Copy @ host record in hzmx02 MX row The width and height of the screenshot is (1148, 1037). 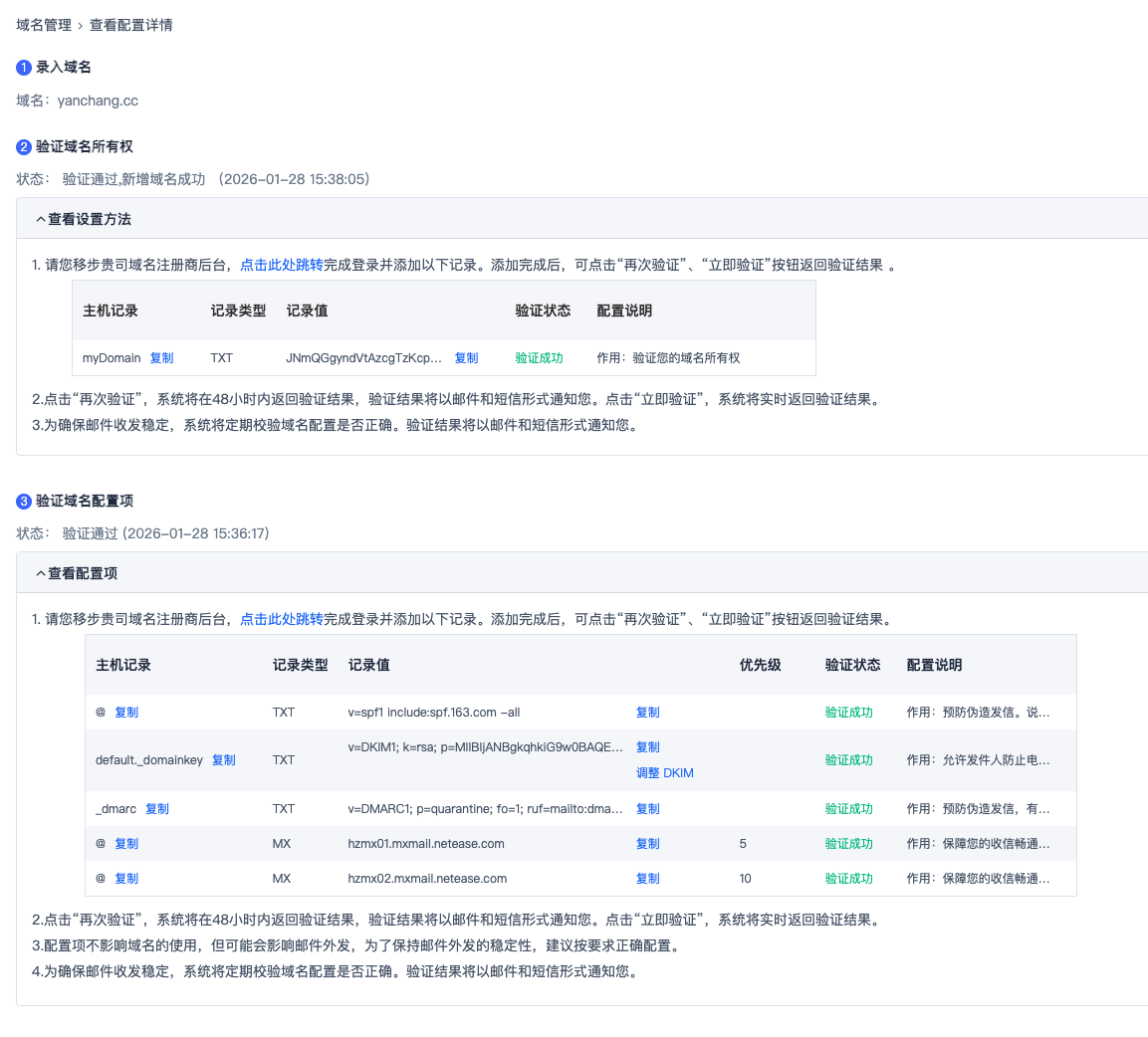[126, 879]
